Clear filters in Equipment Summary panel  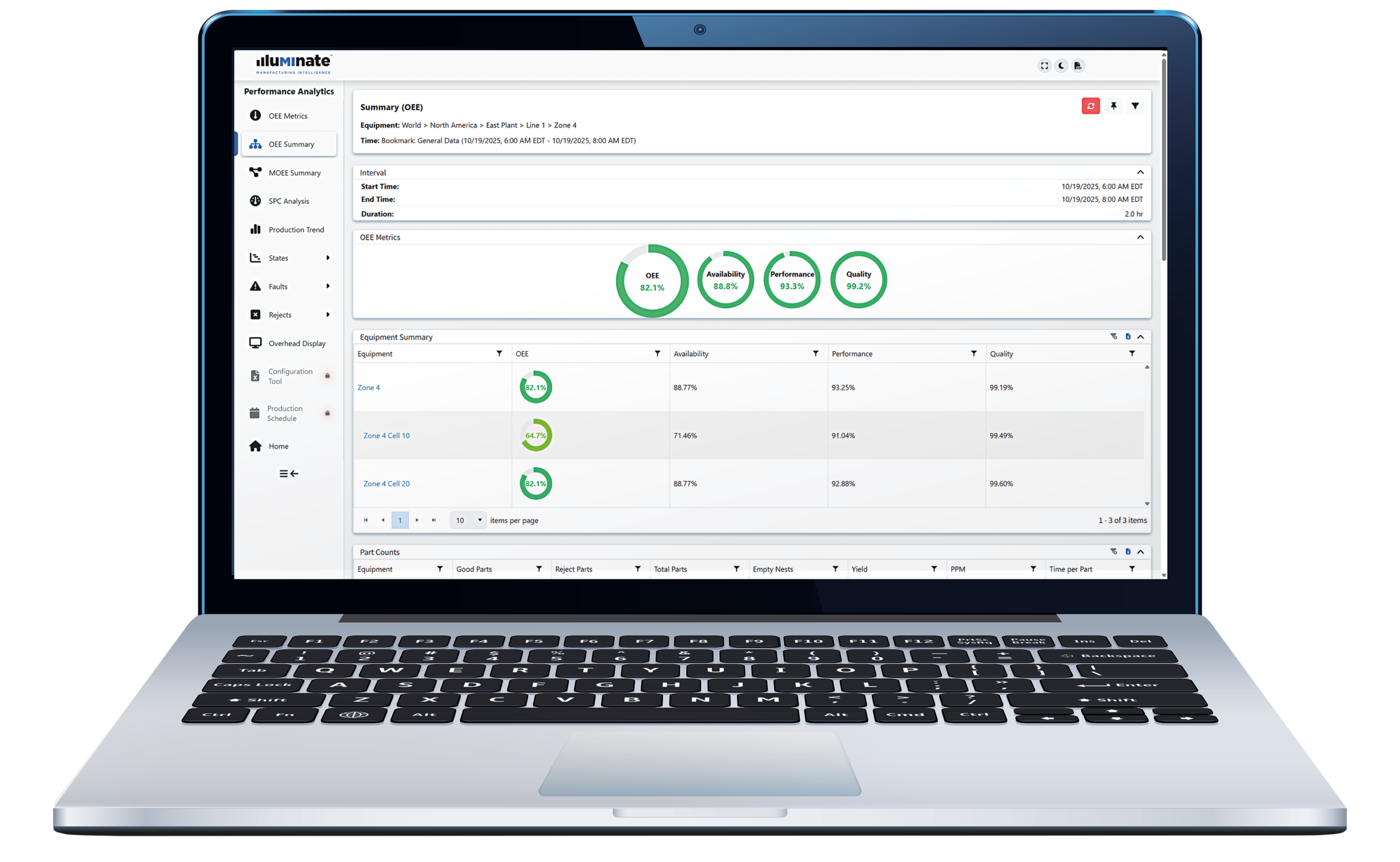click(x=1113, y=336)
